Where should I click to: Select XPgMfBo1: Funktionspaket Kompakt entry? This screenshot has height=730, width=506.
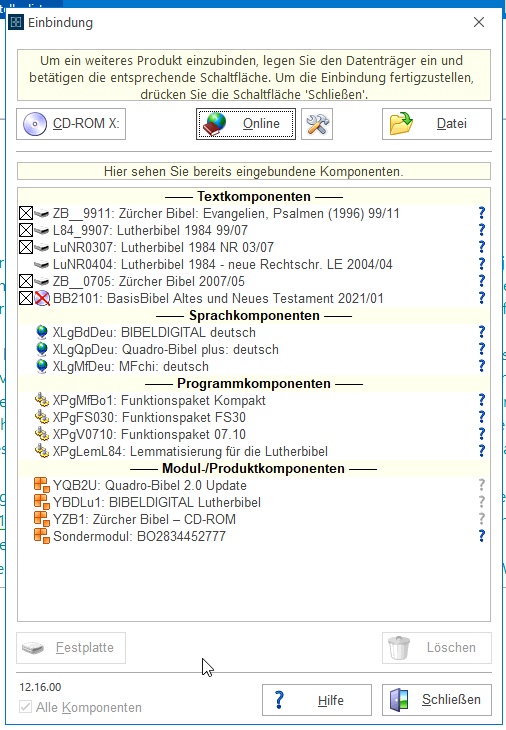[x=159, y=400]
